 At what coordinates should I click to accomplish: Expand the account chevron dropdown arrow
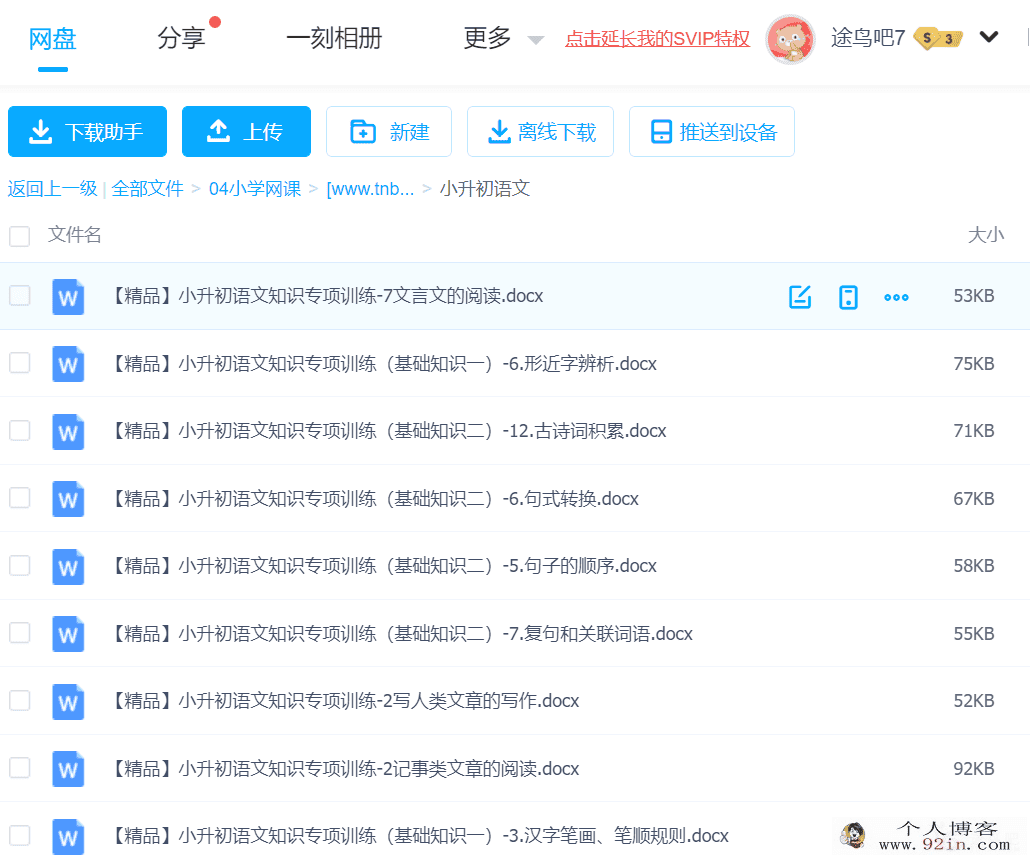pyautogui.click(x=989, y=37)
